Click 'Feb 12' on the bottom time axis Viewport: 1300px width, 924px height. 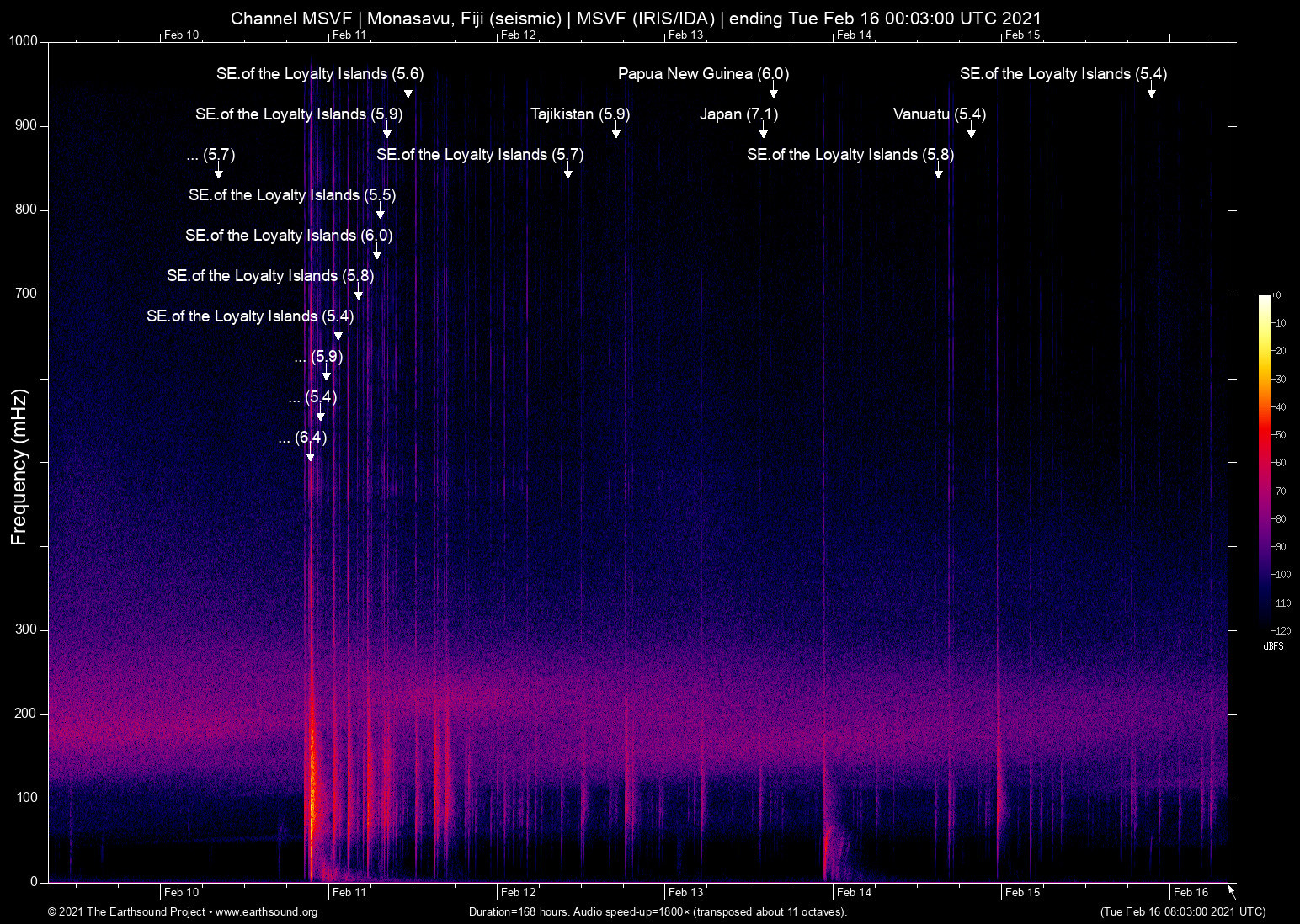(518, 893)
